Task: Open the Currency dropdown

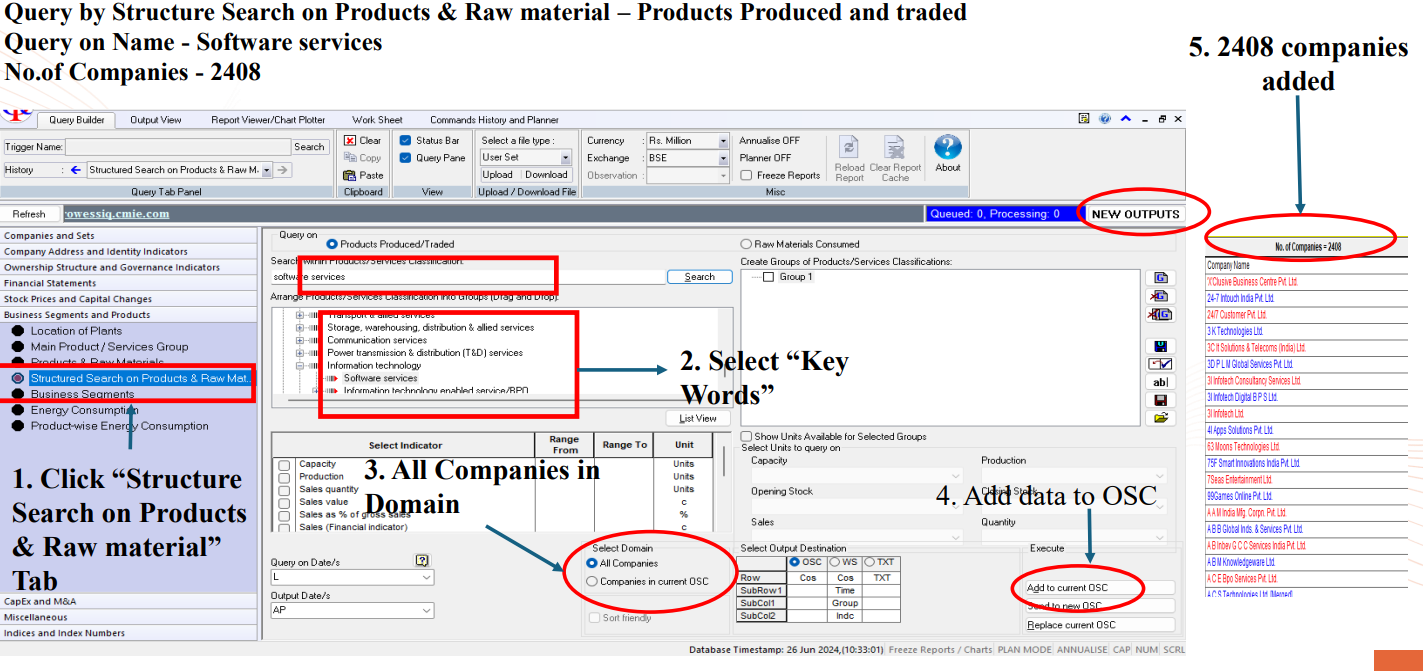Action: point(723,141)
